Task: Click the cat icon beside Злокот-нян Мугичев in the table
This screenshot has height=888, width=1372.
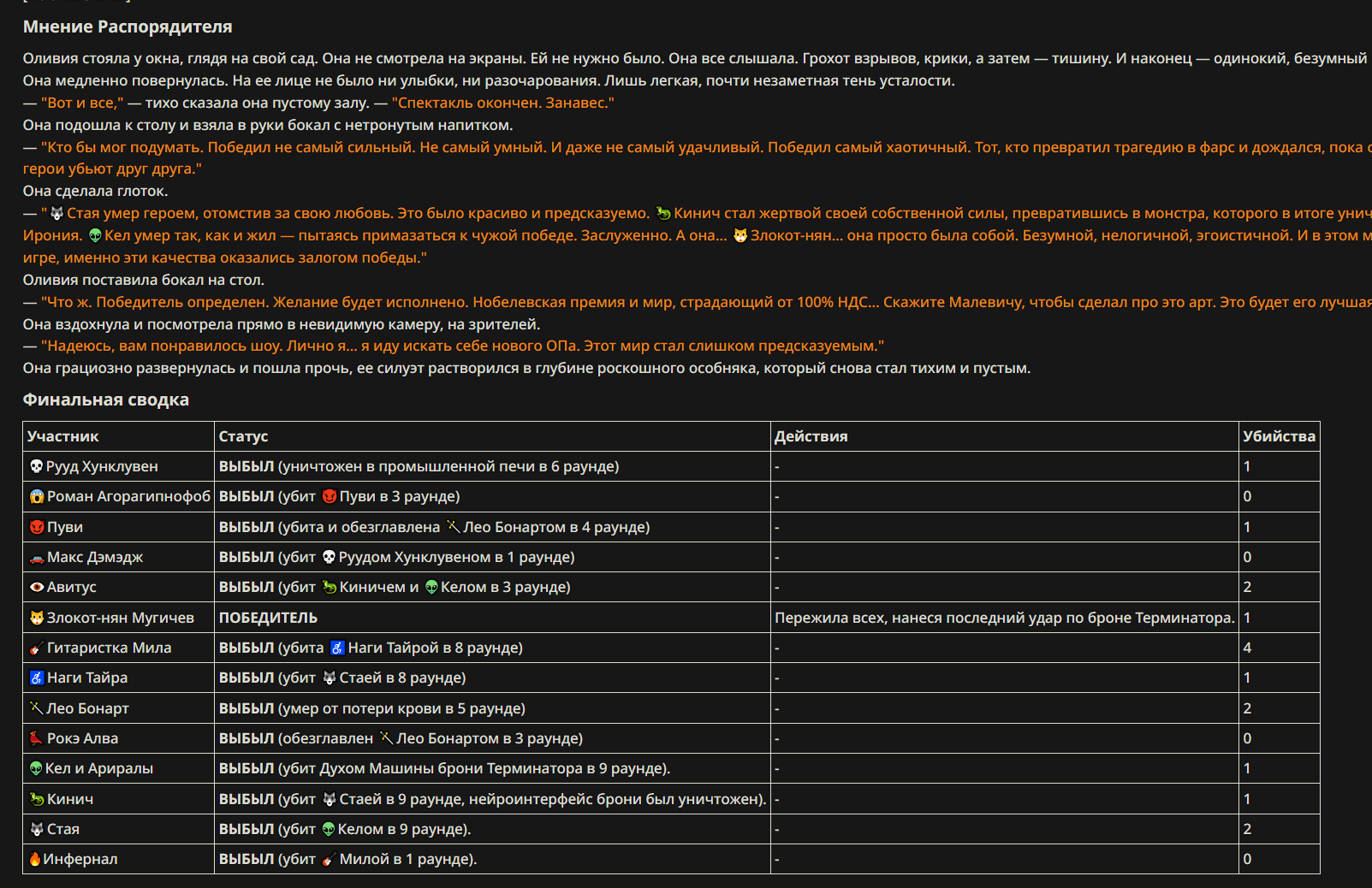Action: click(x=37, y=618)
